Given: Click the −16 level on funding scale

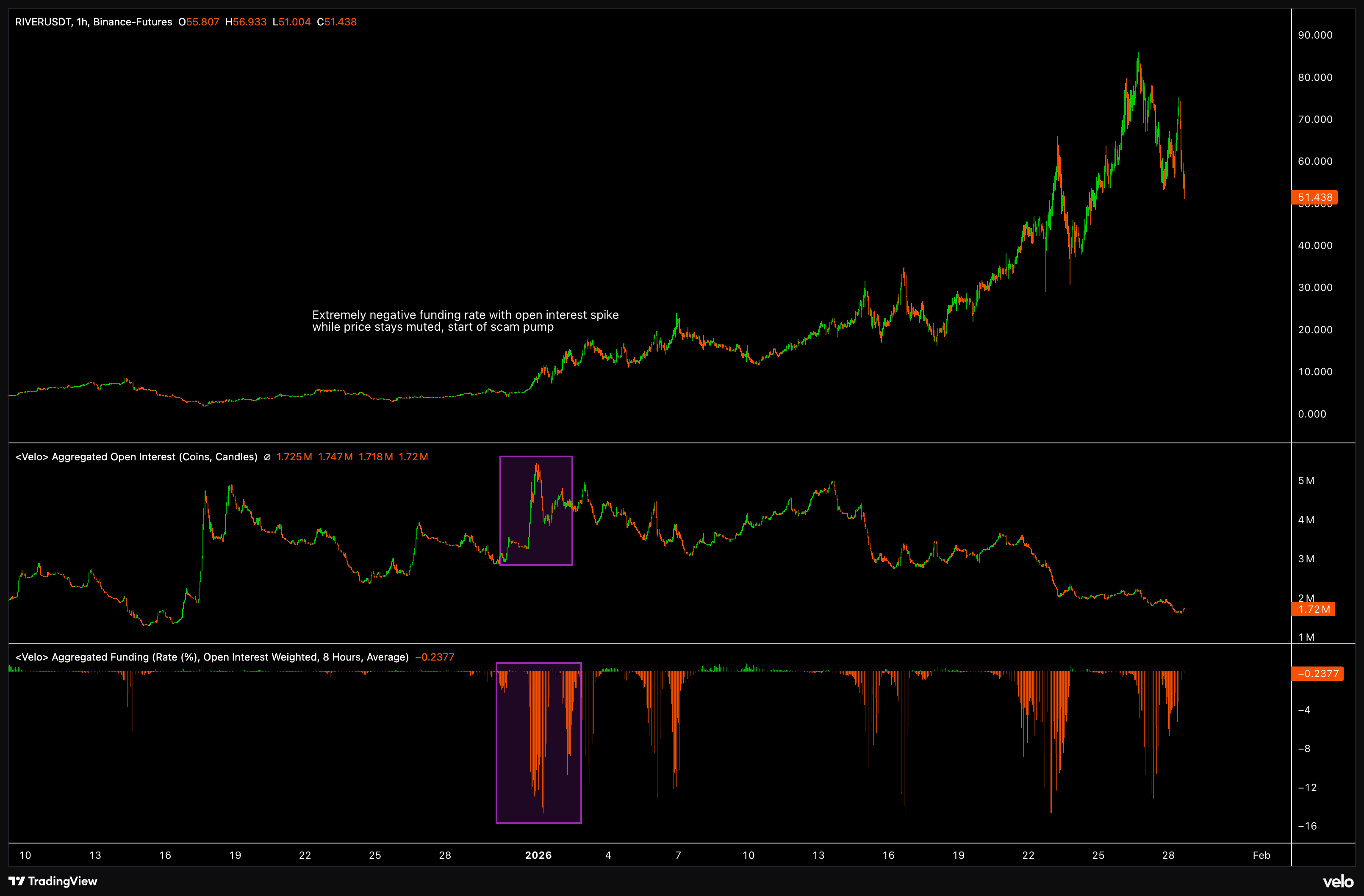Looking at the screenshot, I should [x=1307, y=826].
